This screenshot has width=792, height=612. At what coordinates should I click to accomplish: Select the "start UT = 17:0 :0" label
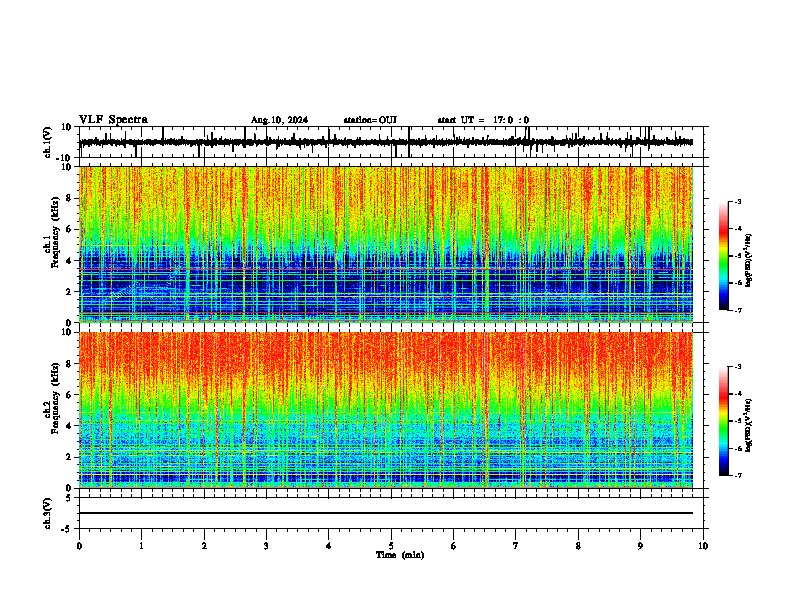click(483, 120)
